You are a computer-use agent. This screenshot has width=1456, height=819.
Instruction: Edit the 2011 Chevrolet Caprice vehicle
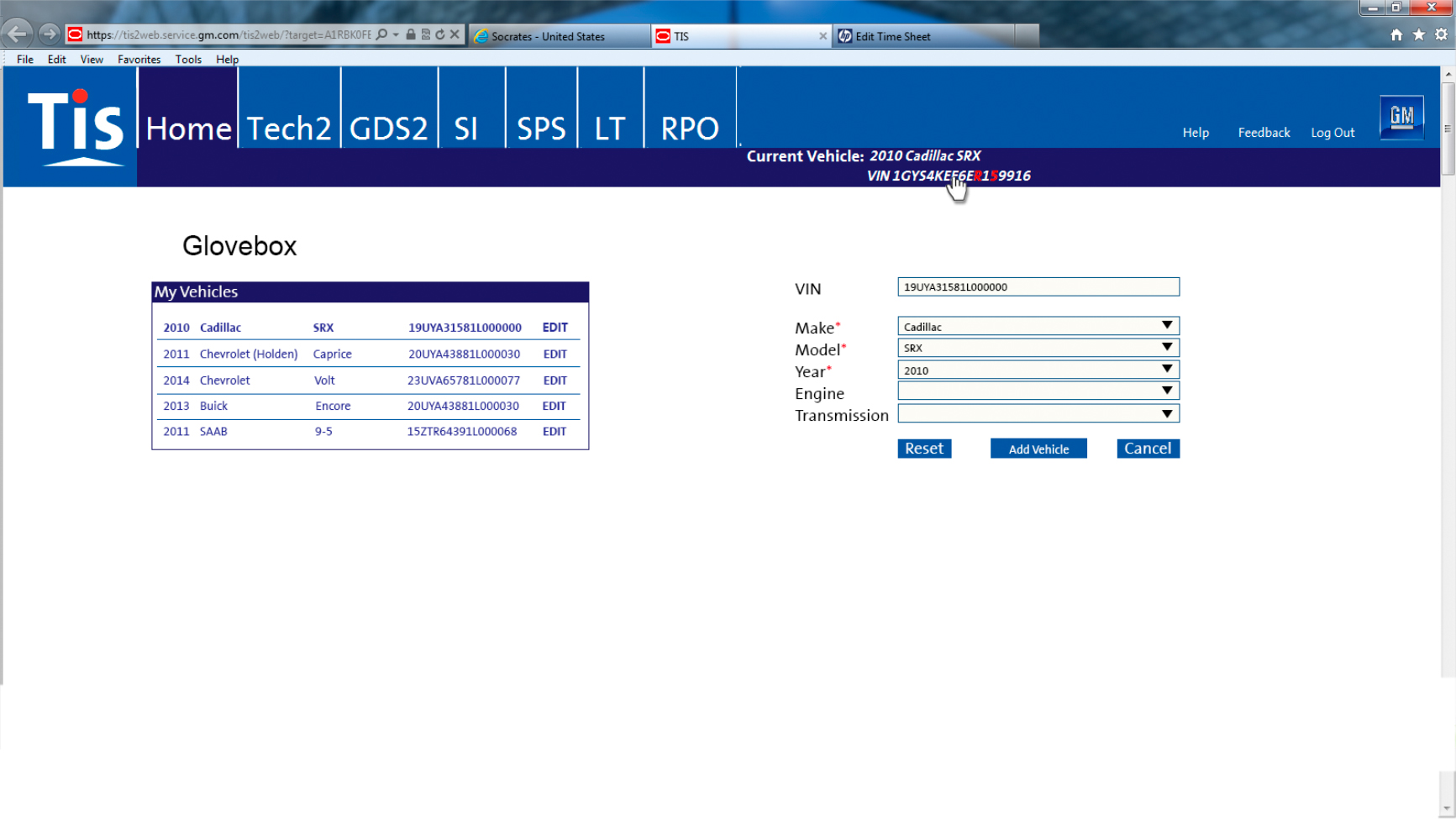pyautogui.click(x=555, y=354)
